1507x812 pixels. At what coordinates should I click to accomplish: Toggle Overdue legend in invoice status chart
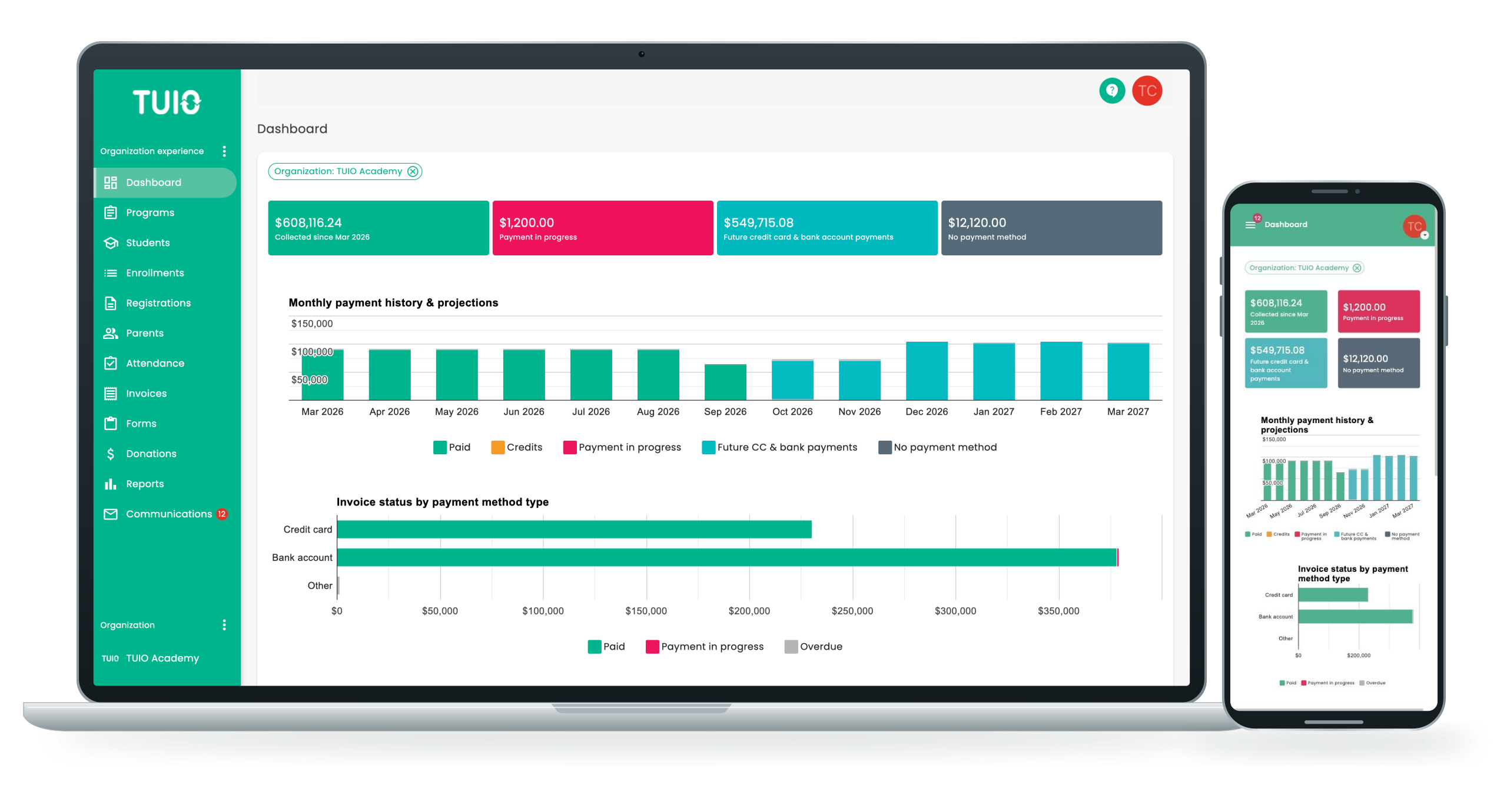[813, 647]
